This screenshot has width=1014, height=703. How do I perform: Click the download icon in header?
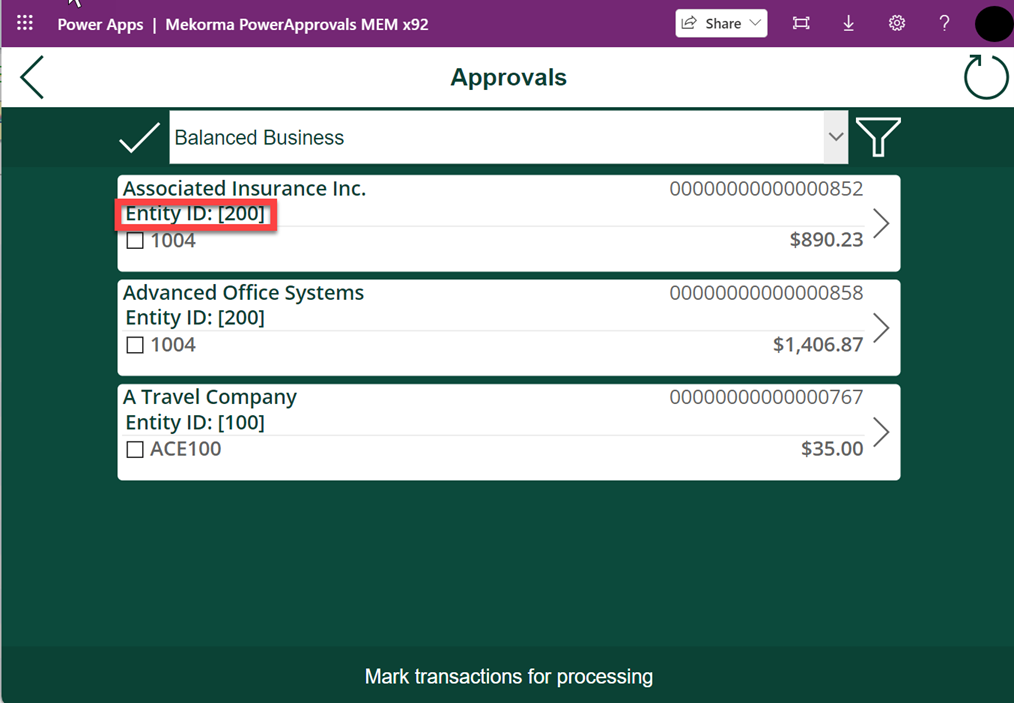coord(848,23)
